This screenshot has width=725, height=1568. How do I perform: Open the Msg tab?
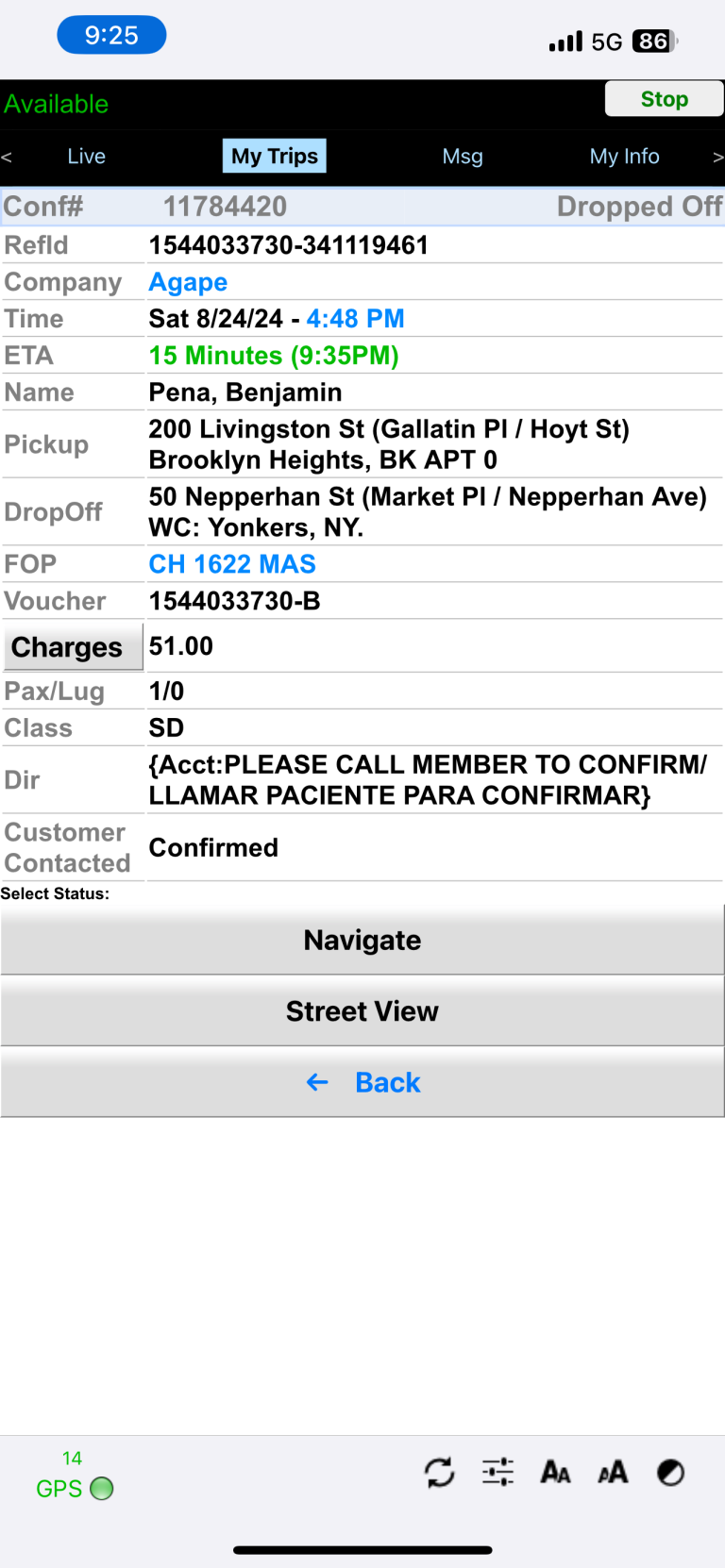(x=463, y=157)
